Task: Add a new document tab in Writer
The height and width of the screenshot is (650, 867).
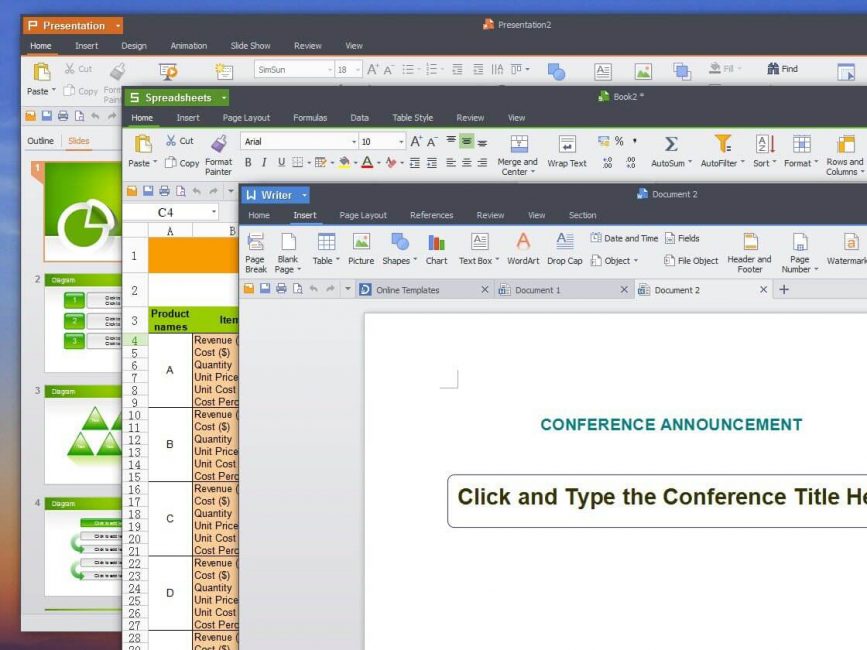Action: [784, 289]
